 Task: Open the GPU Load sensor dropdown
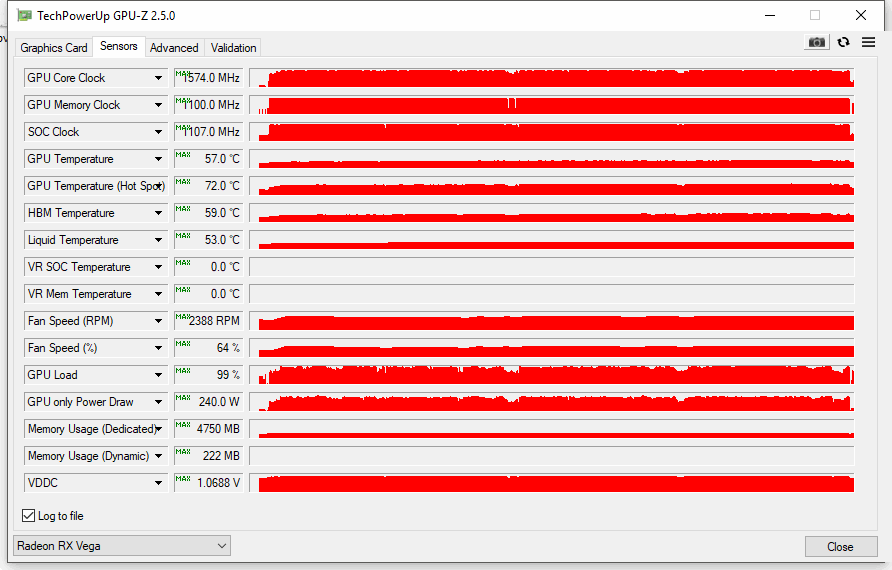[x=158, y=375]
